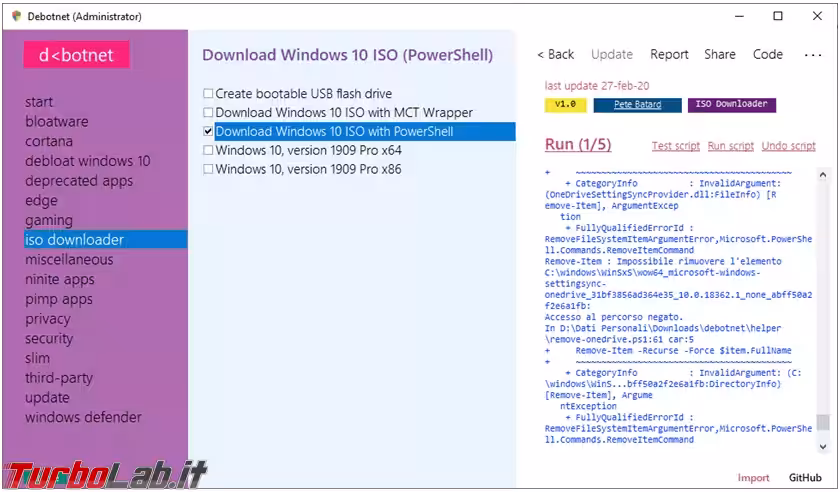Enable Download Windows 10 ISO with MCT Wrapper
This screenshot has height=492, width=840.
click(x=208, y=113)
